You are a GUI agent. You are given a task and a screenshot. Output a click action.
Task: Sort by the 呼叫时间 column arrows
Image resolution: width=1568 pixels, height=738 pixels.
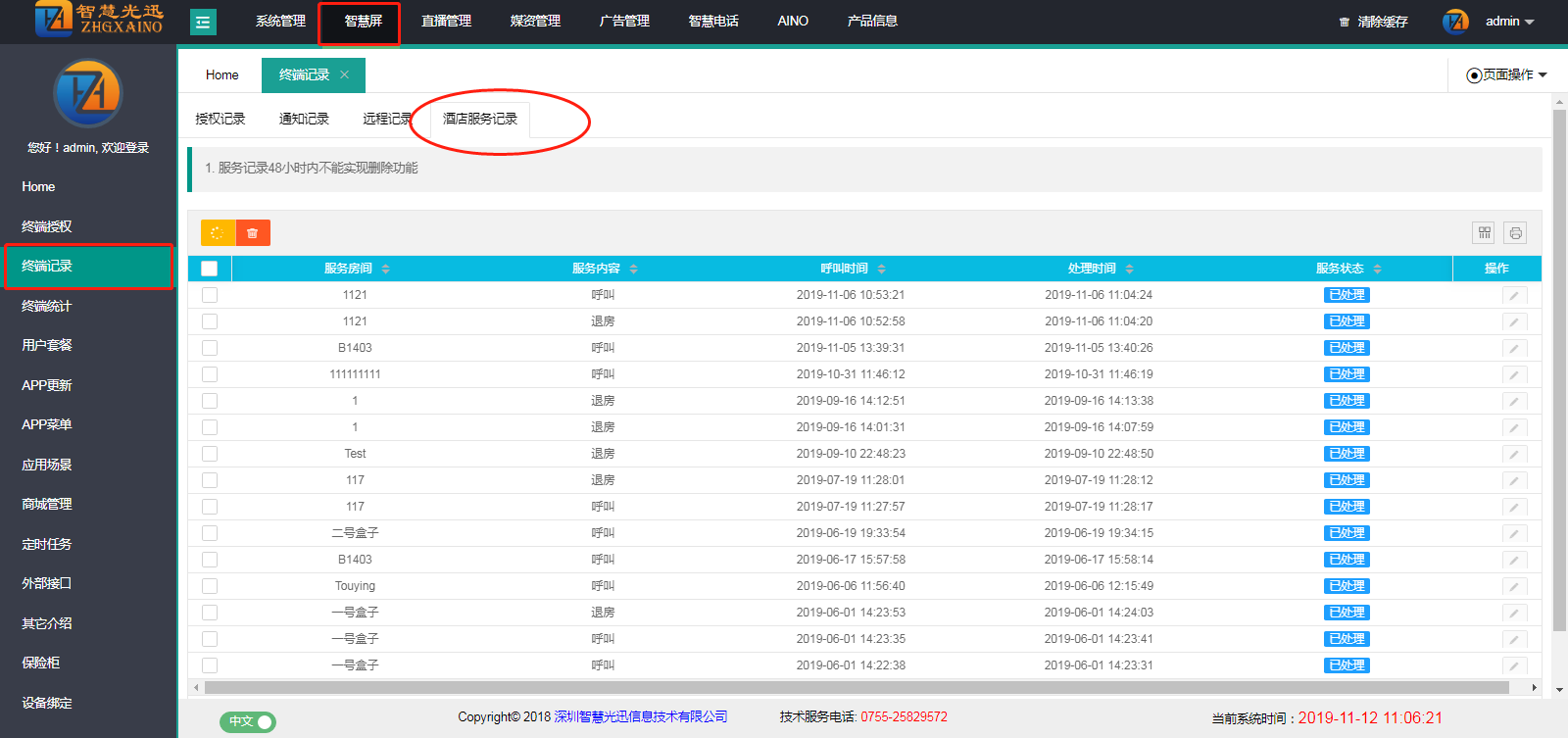(881, 269)
